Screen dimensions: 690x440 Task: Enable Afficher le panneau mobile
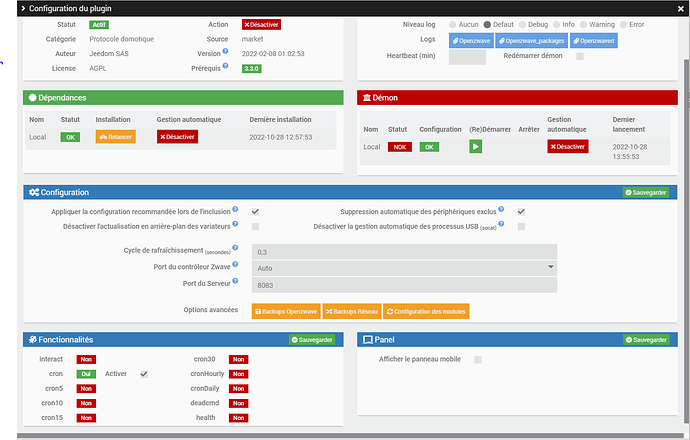[478, 359]
